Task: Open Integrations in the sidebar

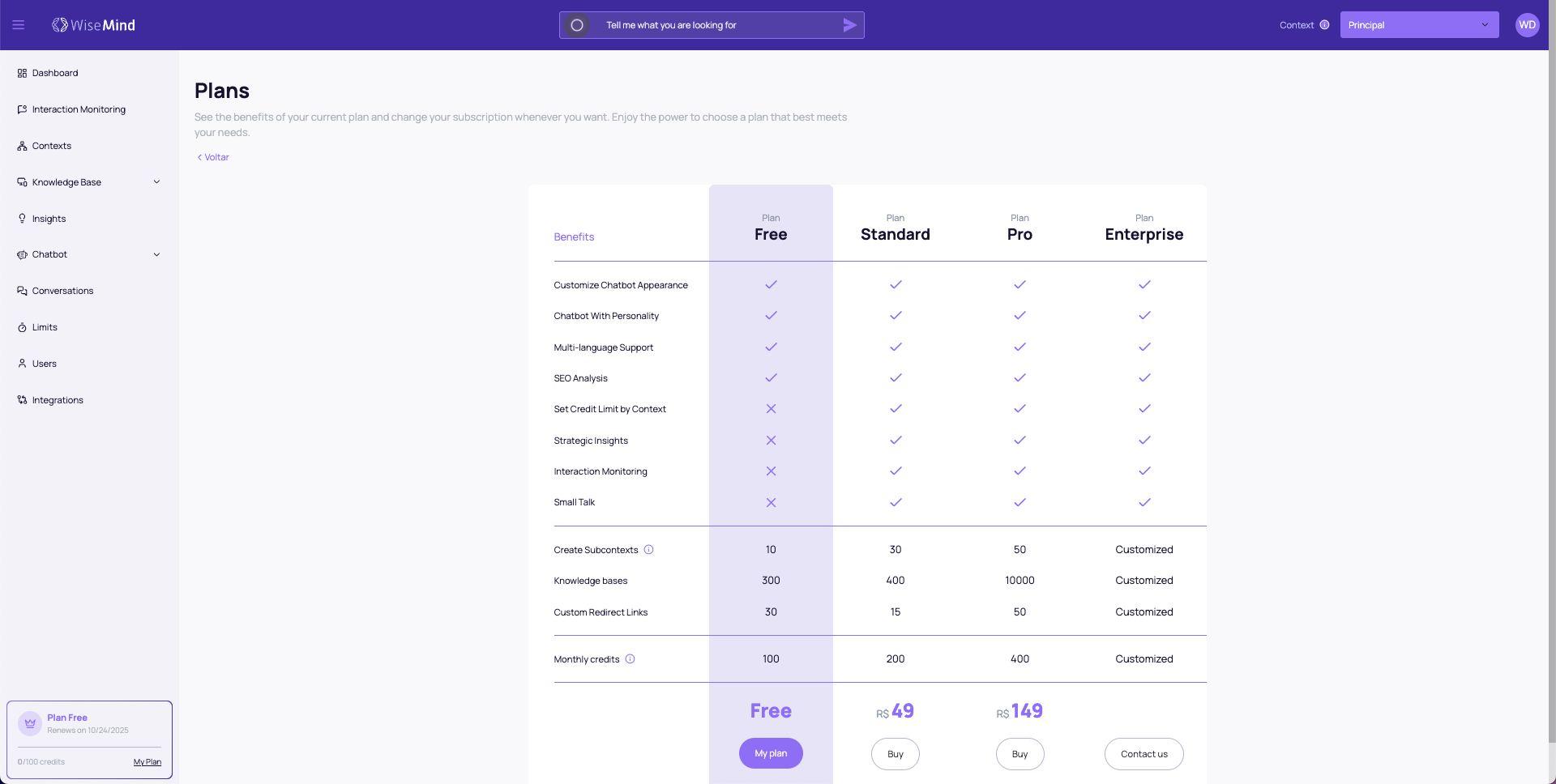Action: 58,400
